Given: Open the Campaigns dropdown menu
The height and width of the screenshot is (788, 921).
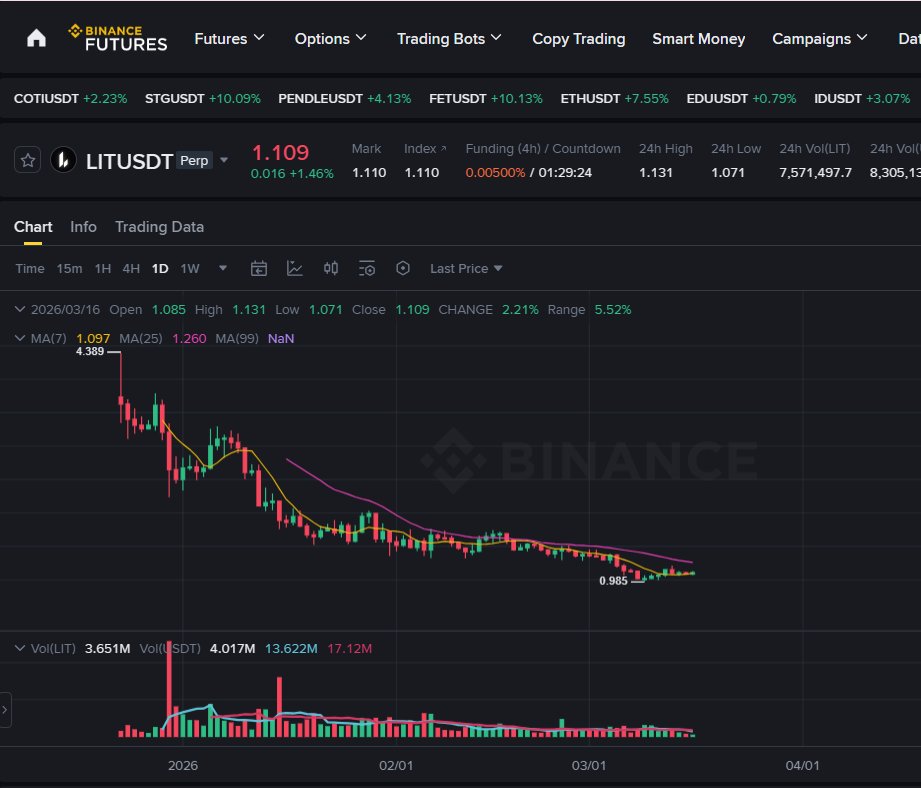Looking at the screenshot, I should tap(819, 39).
